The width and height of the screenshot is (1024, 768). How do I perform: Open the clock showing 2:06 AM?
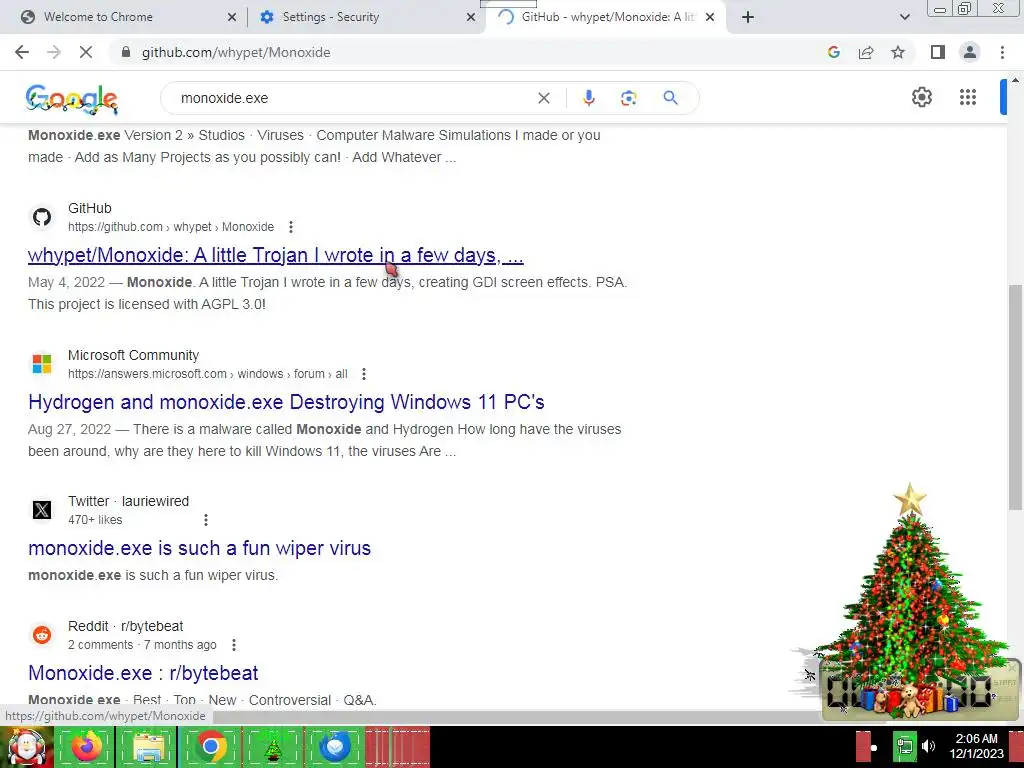pyautogui.click(x=976, y=746)
